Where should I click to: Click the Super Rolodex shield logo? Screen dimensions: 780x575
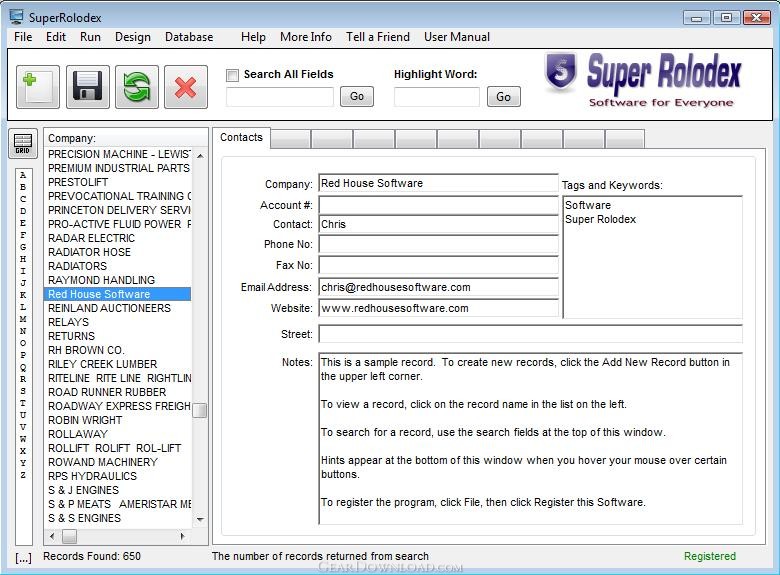561,75
